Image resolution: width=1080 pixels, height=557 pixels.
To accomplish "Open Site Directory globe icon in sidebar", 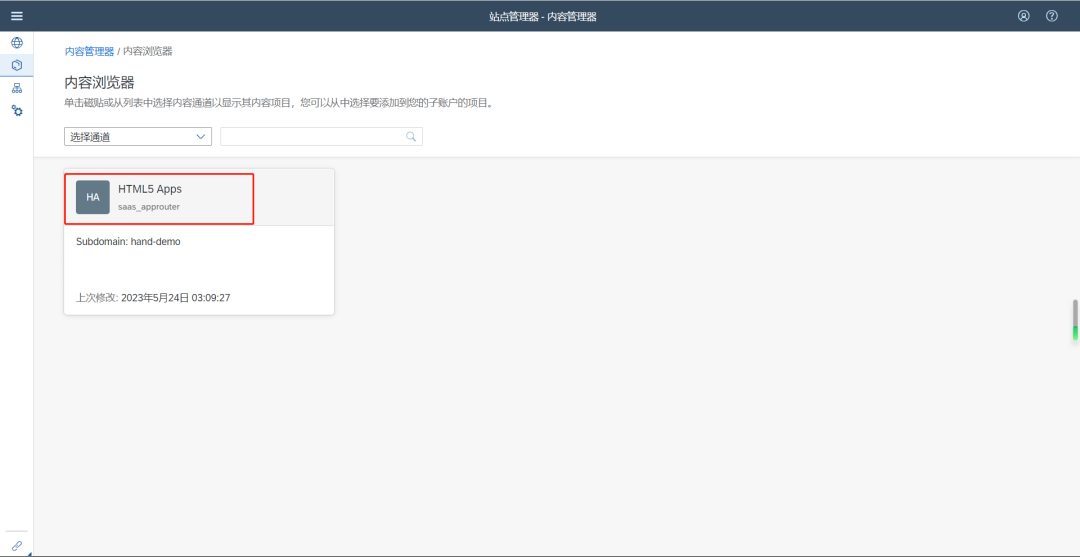I will pyautogui.click(x=17, y=43).
